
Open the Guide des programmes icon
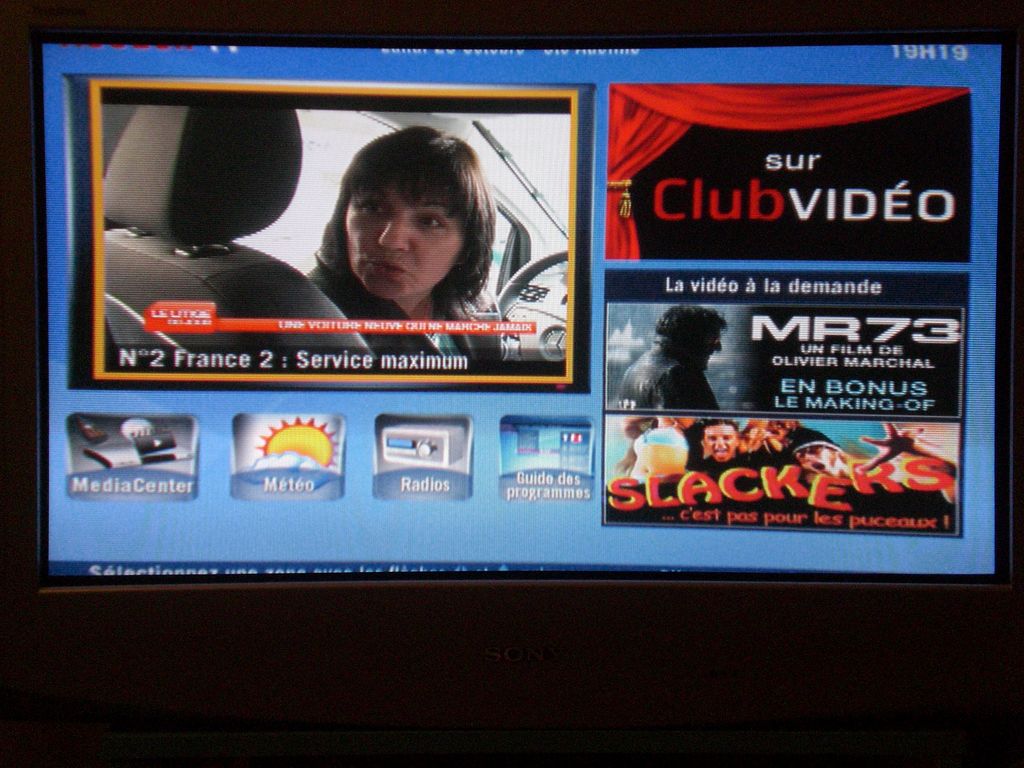click(x=547, y=458)
